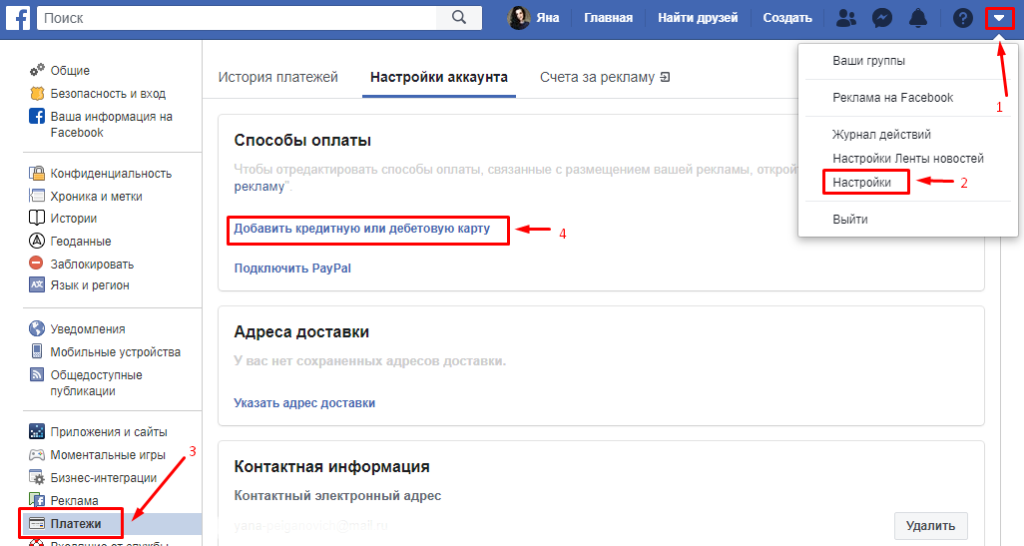The image size is (1024, 546).
Task: Select Геоданные in sidebar
Action: pos(81,241)
